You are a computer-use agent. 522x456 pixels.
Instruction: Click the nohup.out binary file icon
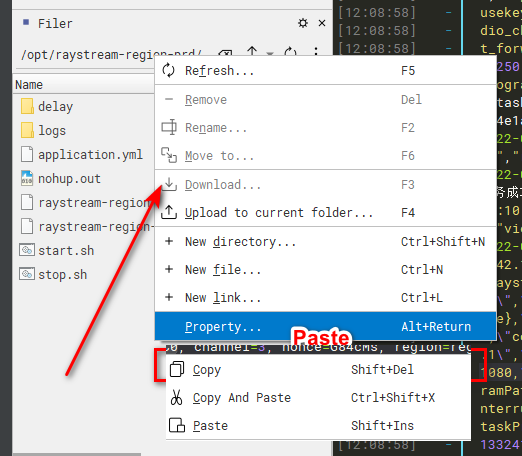coord(27,178)
